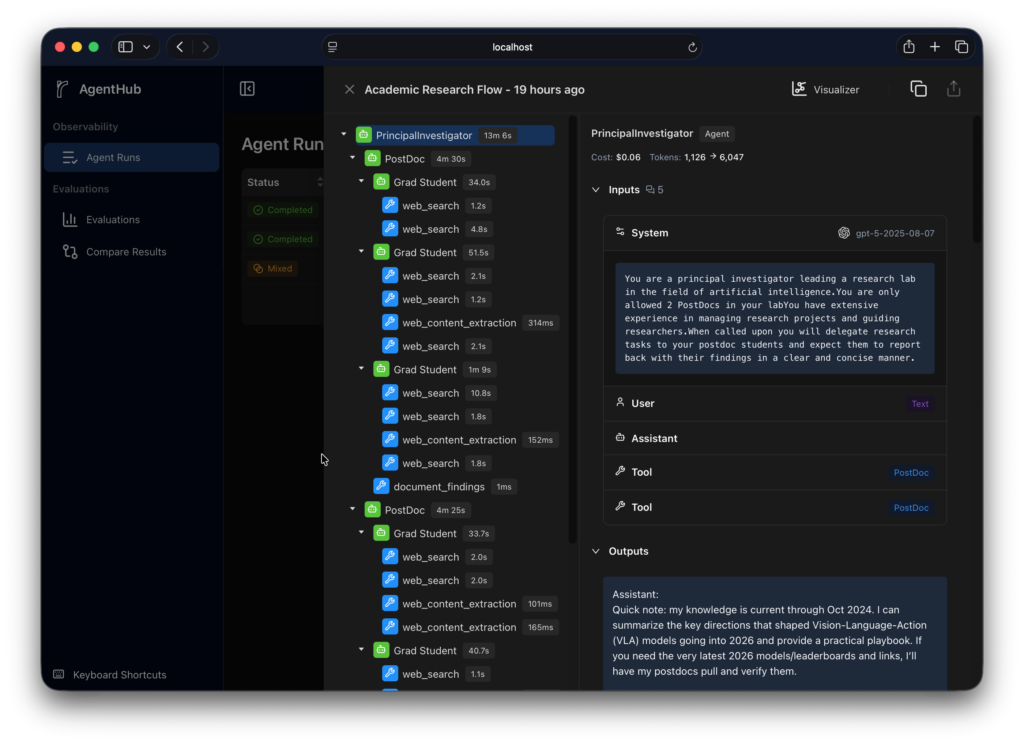
Task: Collapse the AgentHub sidebar panel
Action: coord(247,89)
